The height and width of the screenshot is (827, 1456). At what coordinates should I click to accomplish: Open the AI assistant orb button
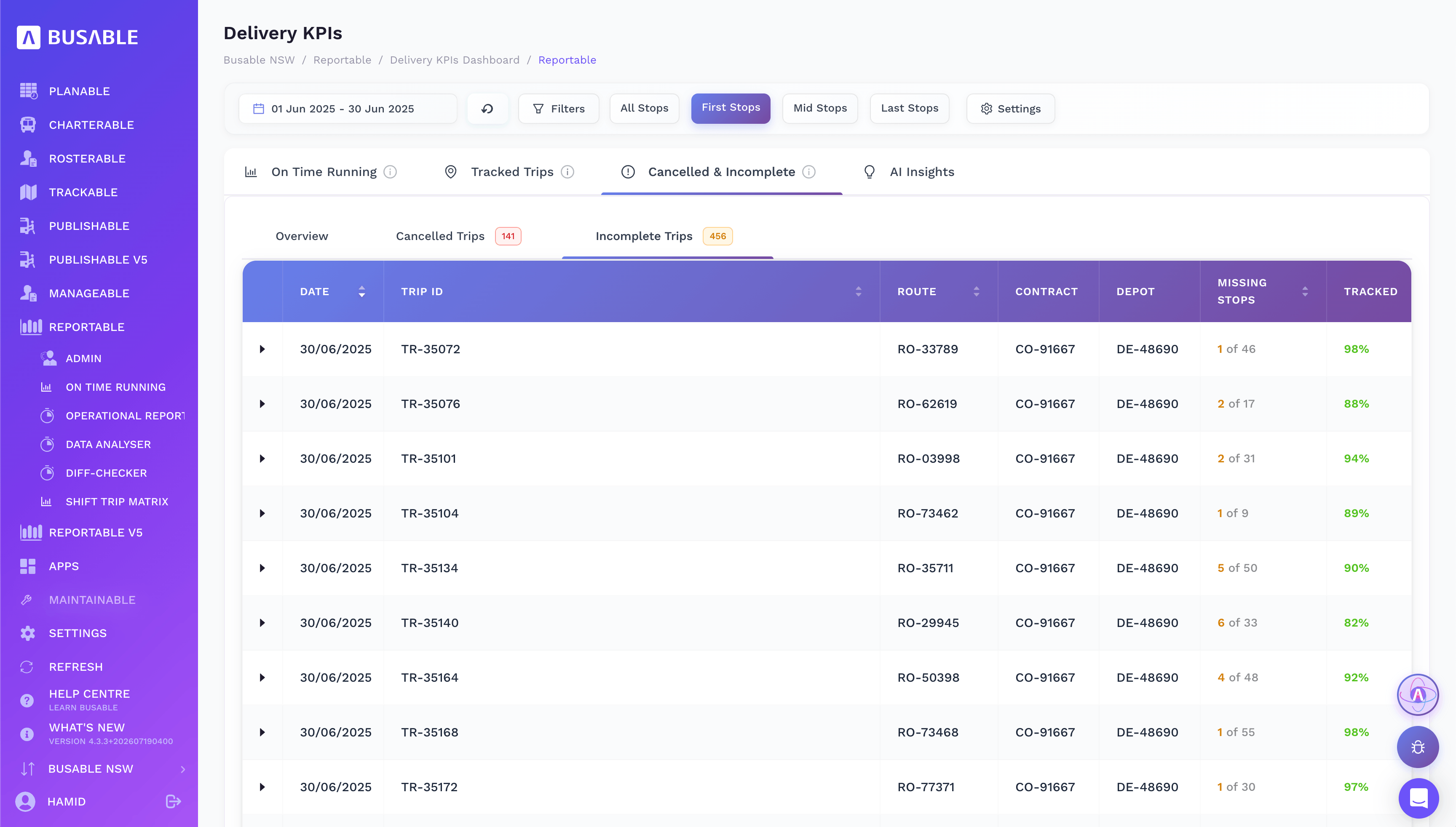1417,695
